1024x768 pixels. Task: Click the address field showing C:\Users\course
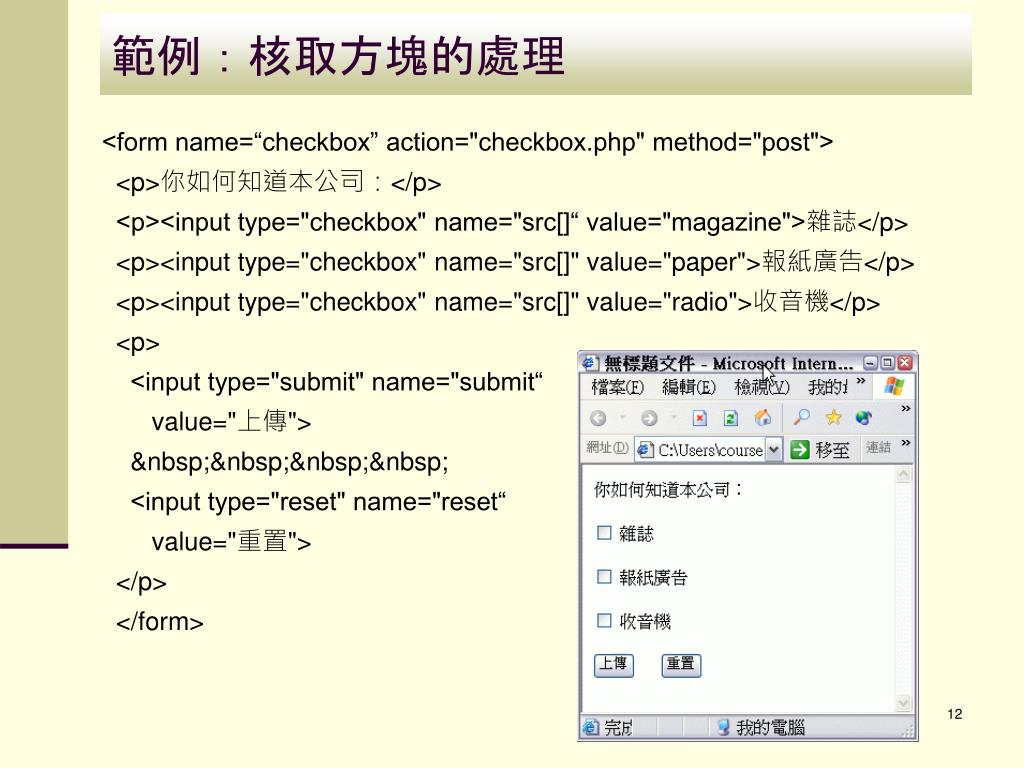708,450
